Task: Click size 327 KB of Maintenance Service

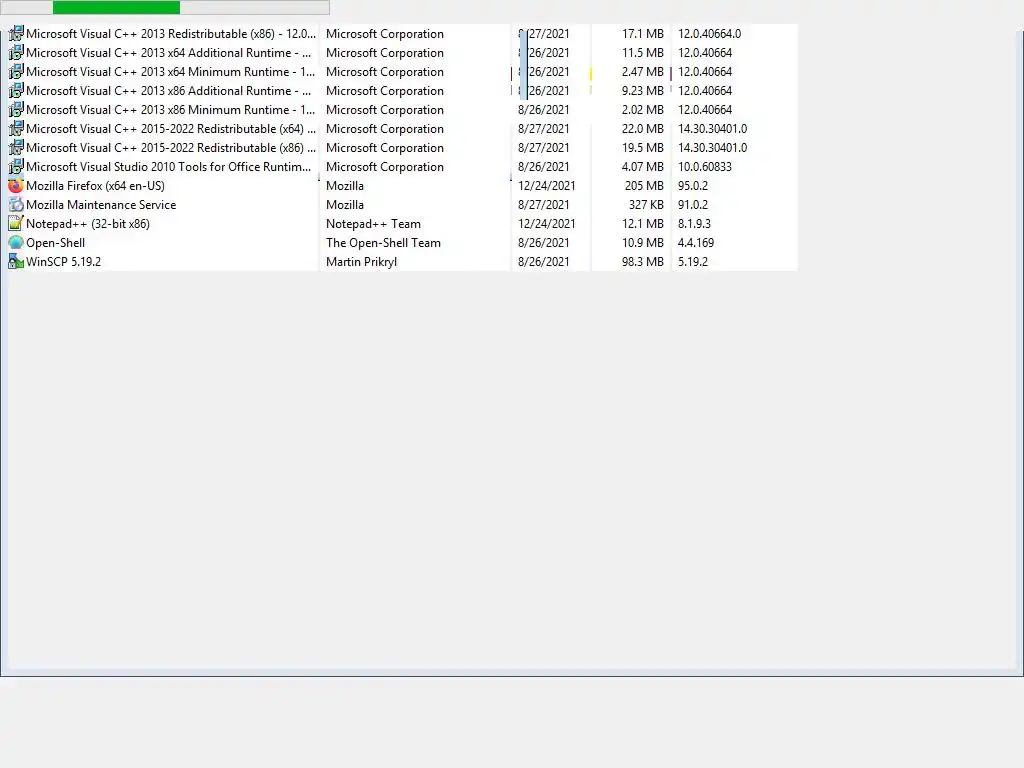Action: [x=646, y=204]
